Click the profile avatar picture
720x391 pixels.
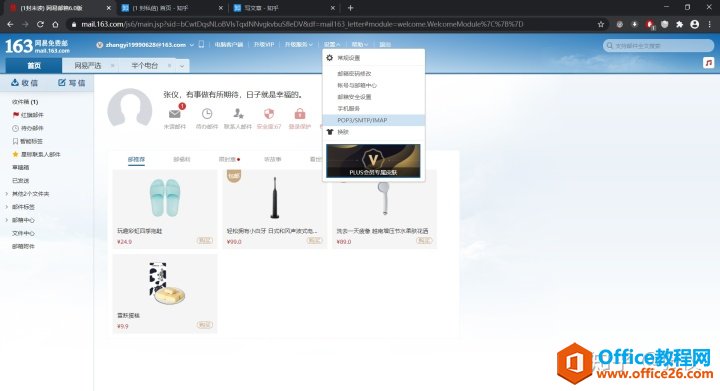[129, 109]
